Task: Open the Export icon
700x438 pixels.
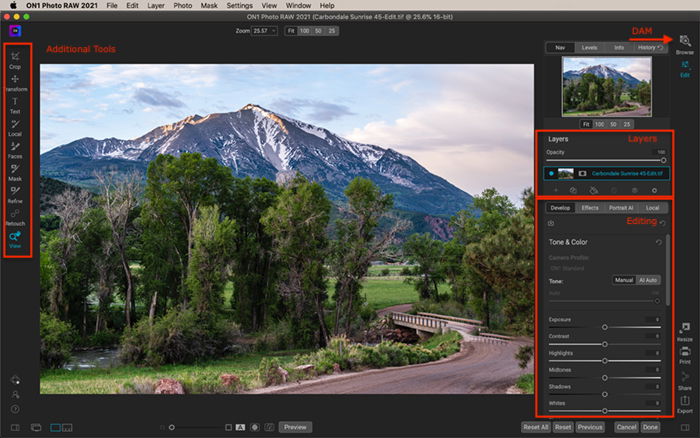Action: pyautogui.click(x=684, y=405)
